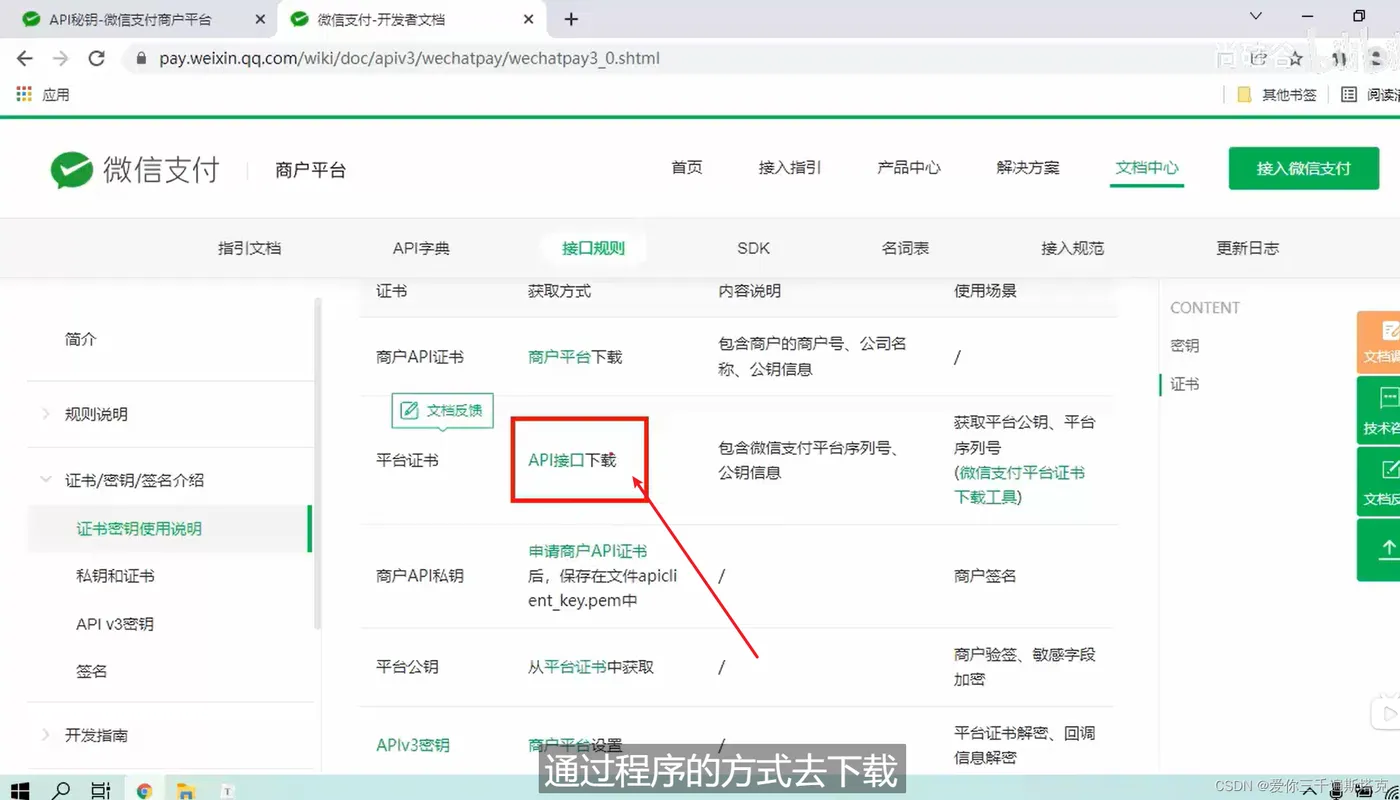
Task: Select 私钥和证书 in sidebar
Action: point(115,576)
